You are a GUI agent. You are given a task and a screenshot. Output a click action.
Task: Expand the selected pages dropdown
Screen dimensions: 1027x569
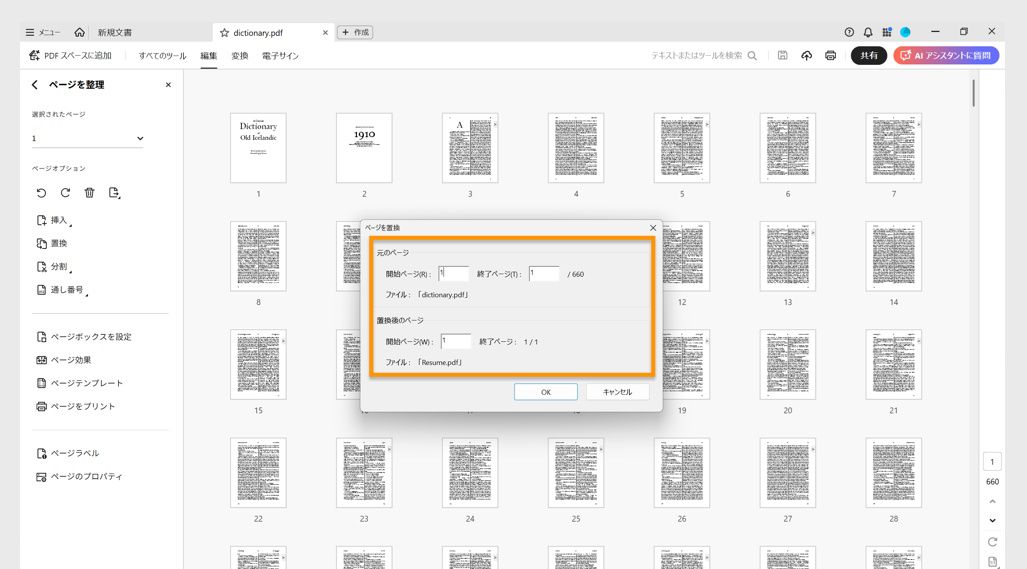[87, 138]
